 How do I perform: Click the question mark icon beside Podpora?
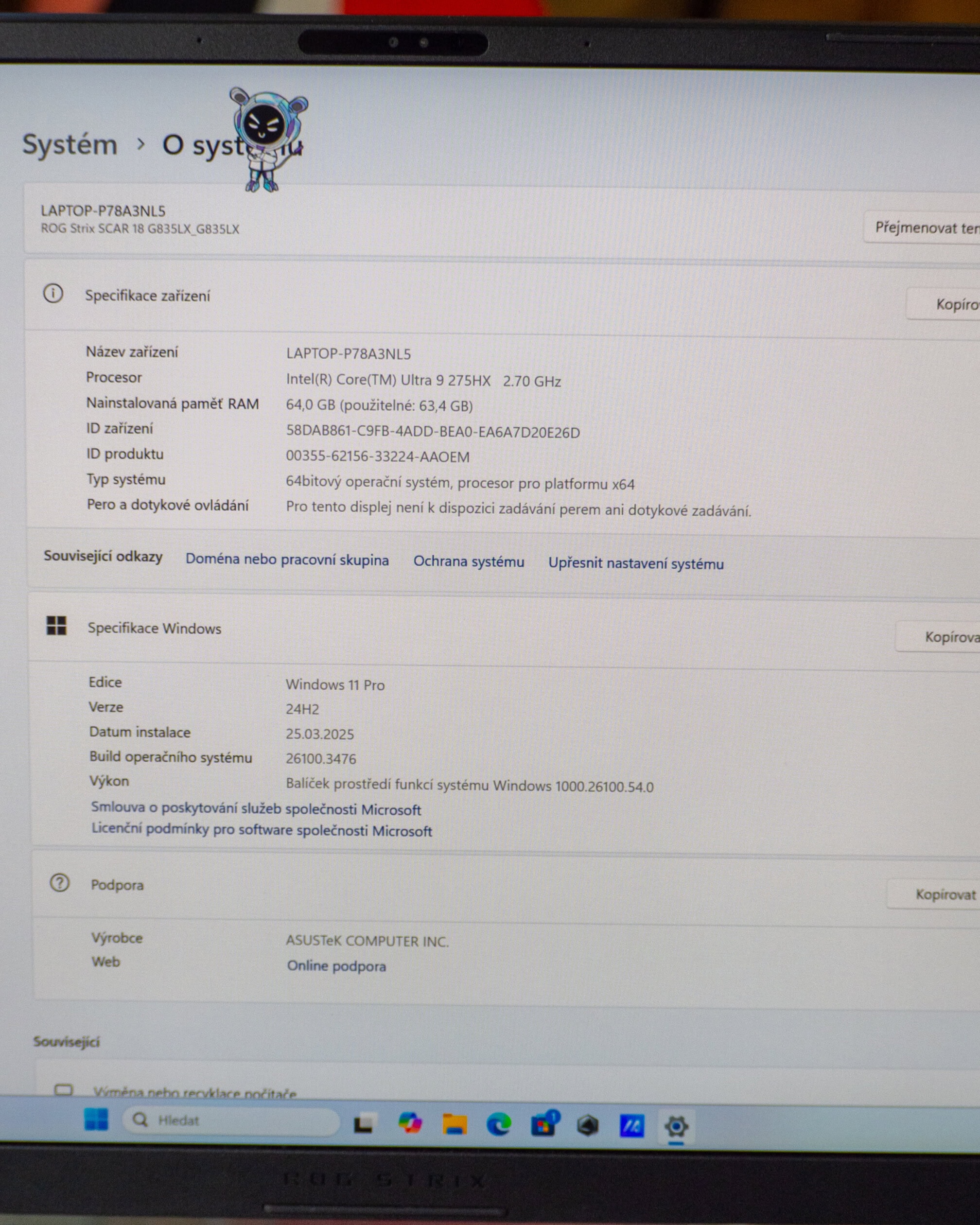tap(60, 882)
